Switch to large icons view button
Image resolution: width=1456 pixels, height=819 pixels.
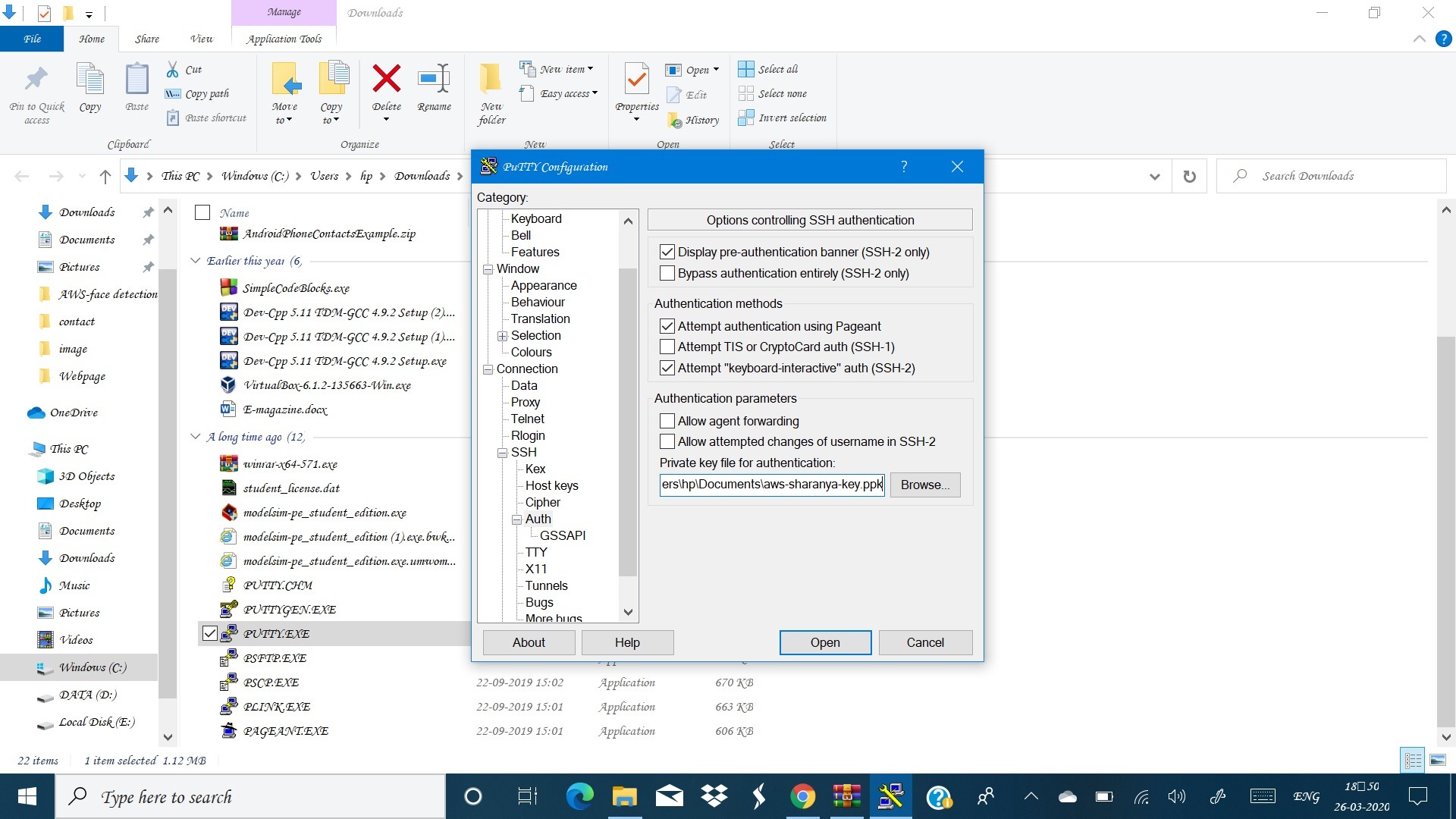coord(1437,760)
